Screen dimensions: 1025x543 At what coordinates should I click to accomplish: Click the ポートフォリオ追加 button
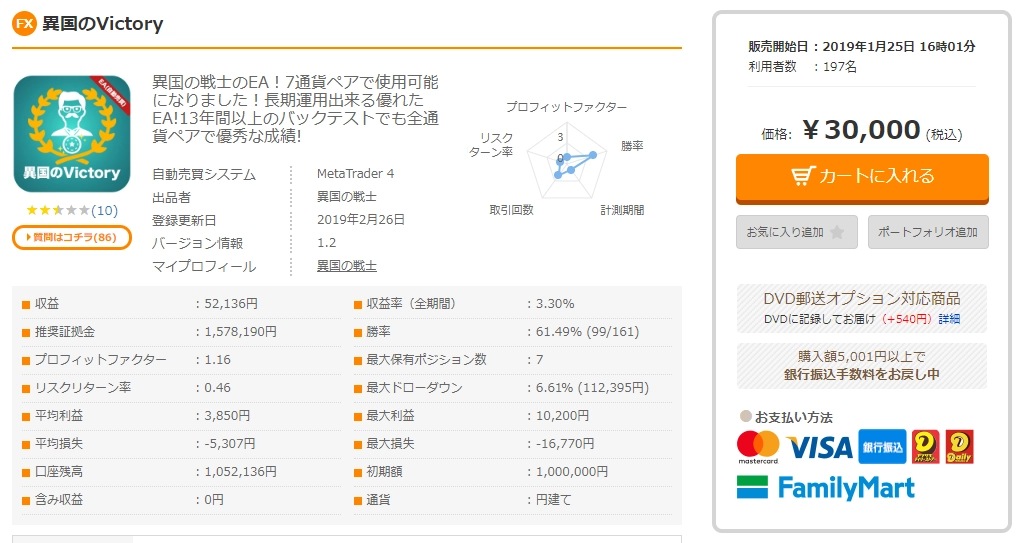(927, 232)
